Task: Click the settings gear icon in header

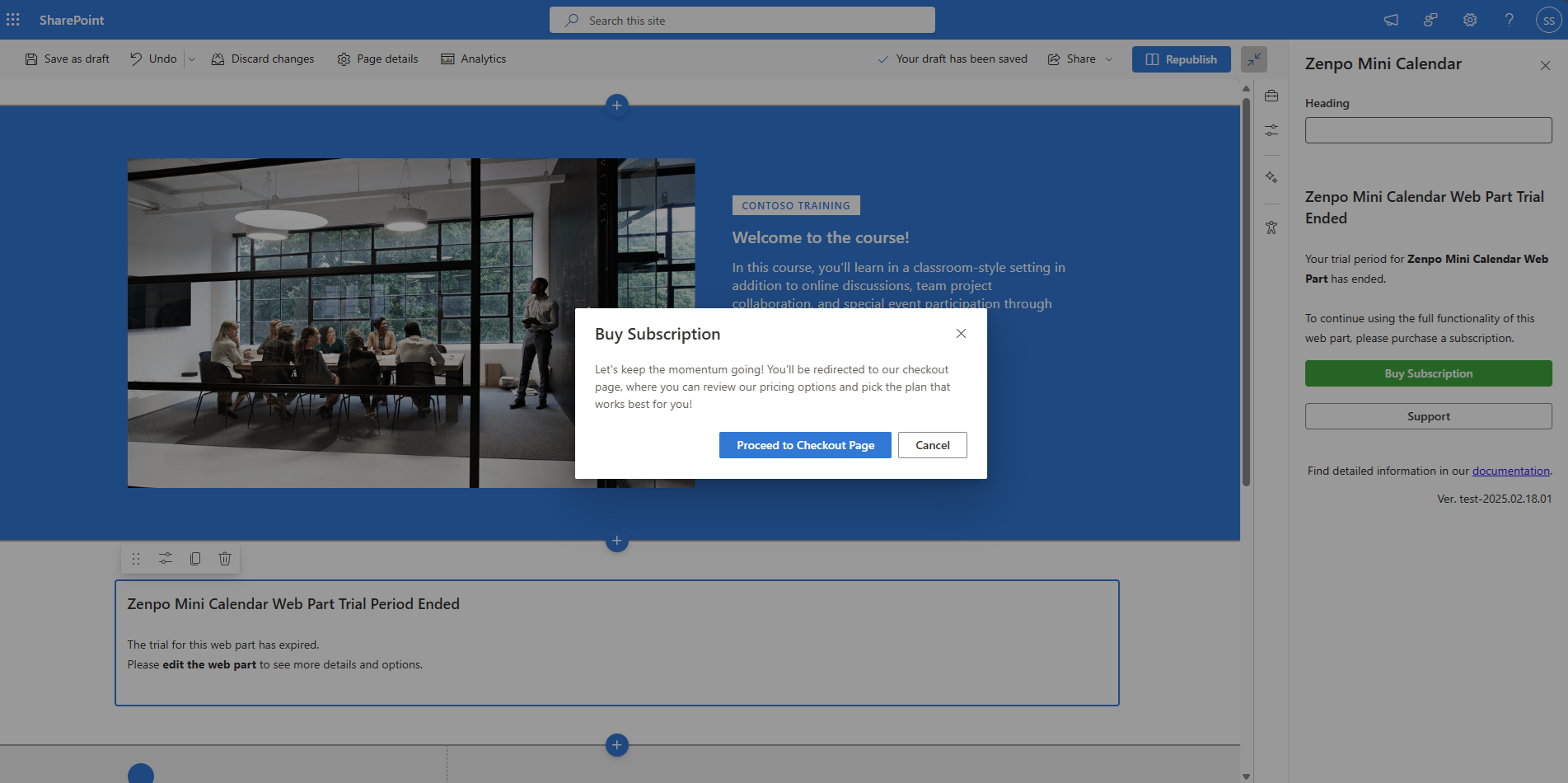Action: tap(1470, 20)
